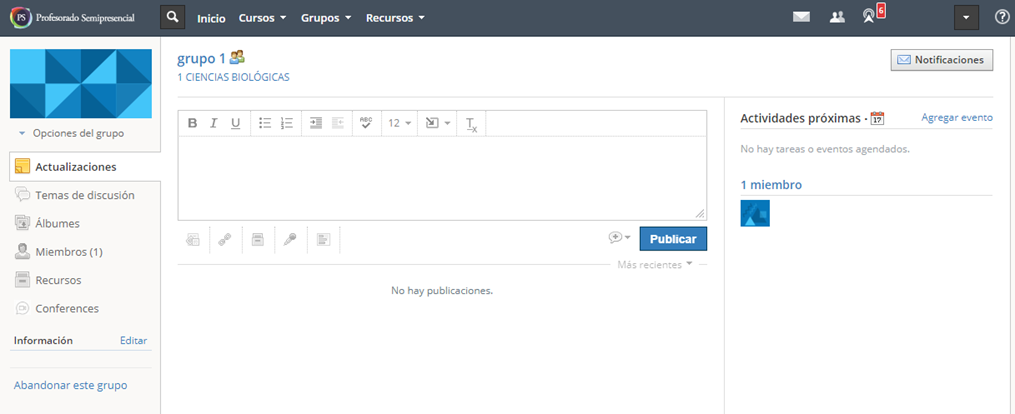Open the font size 12 dropdown
The height and width of the screenshot is (414, 1015).
pyautogui.click(x=400, y=123)
